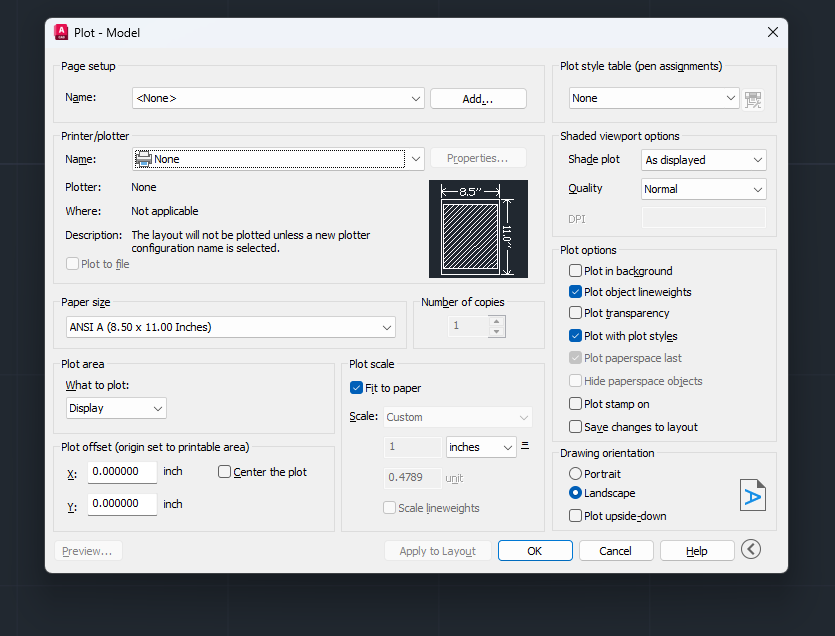Click the landscape orientation page icon
Screen dimensions: 835x636
tap(752, 495)
